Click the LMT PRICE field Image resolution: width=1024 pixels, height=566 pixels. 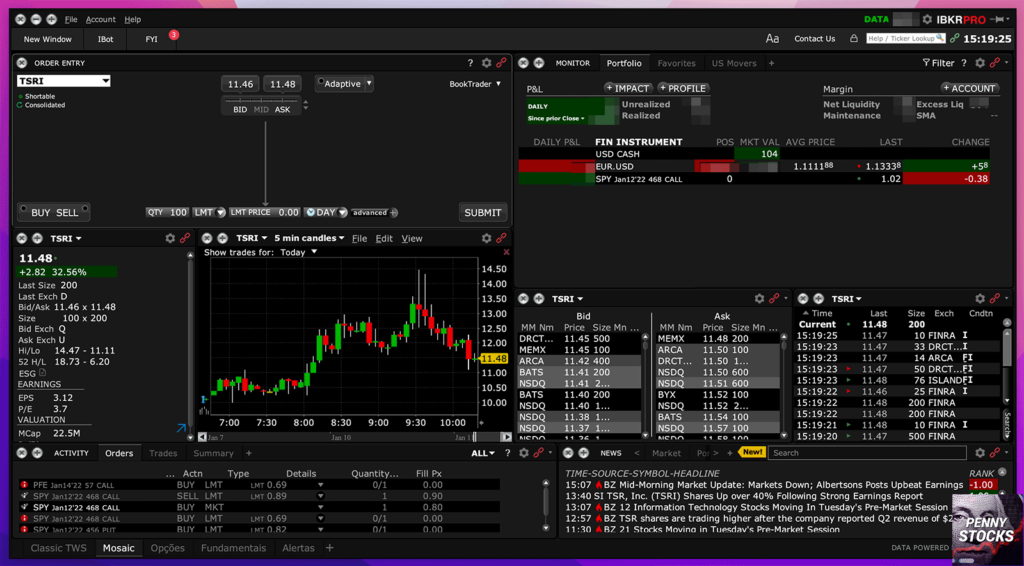tap(264, 212)
